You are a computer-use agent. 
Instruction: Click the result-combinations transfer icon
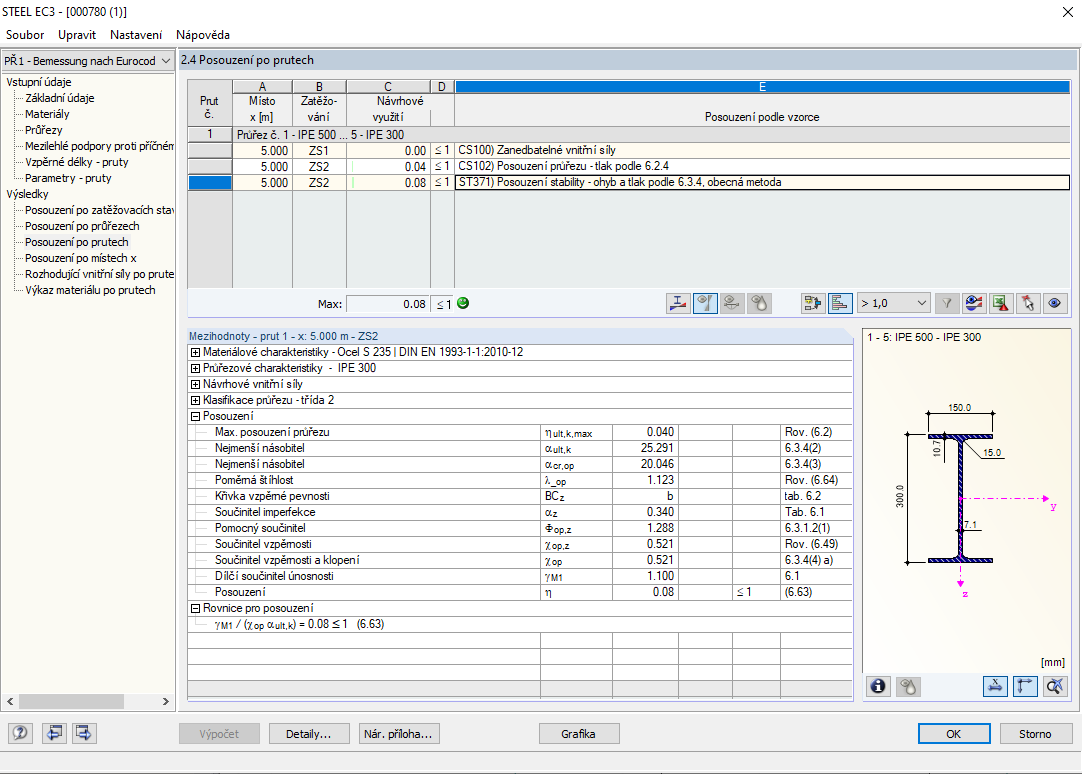click(813, 303)
